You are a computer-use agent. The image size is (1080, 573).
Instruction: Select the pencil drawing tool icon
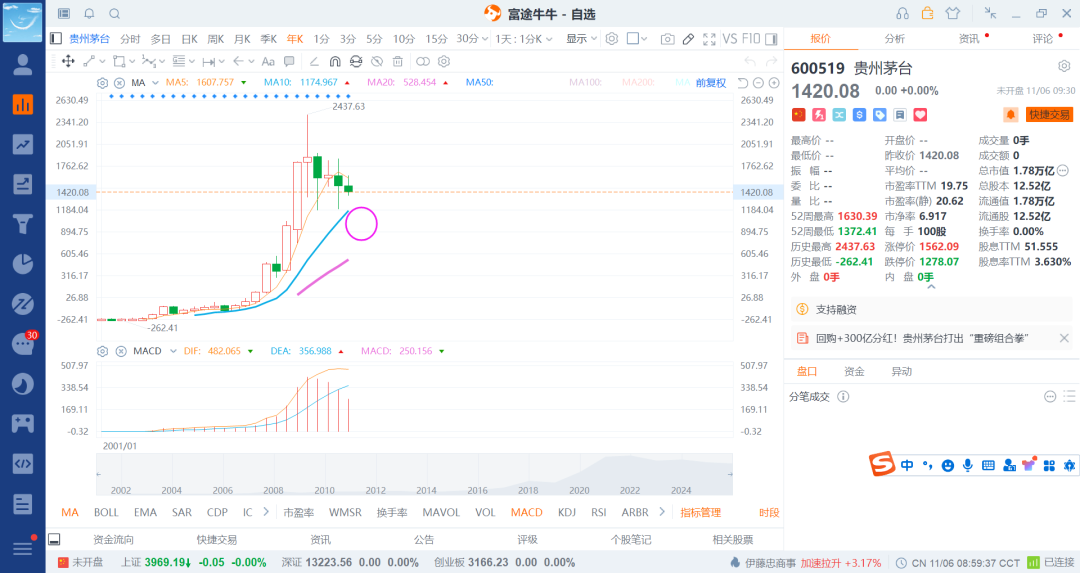click(x=688, y=39)
